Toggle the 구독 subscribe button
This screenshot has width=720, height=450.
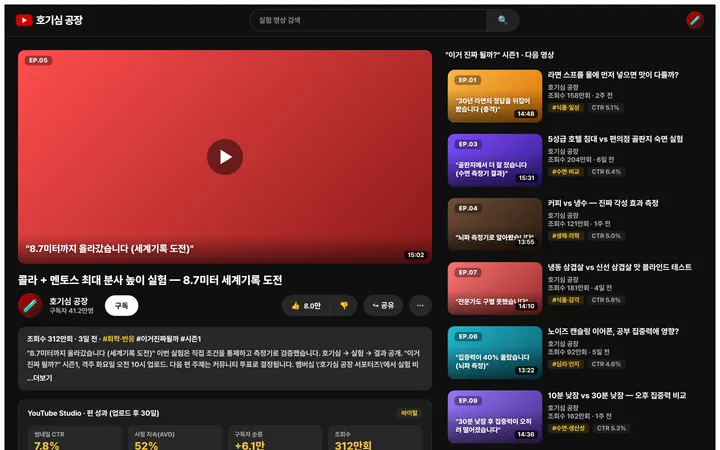[x=121, y=306]
